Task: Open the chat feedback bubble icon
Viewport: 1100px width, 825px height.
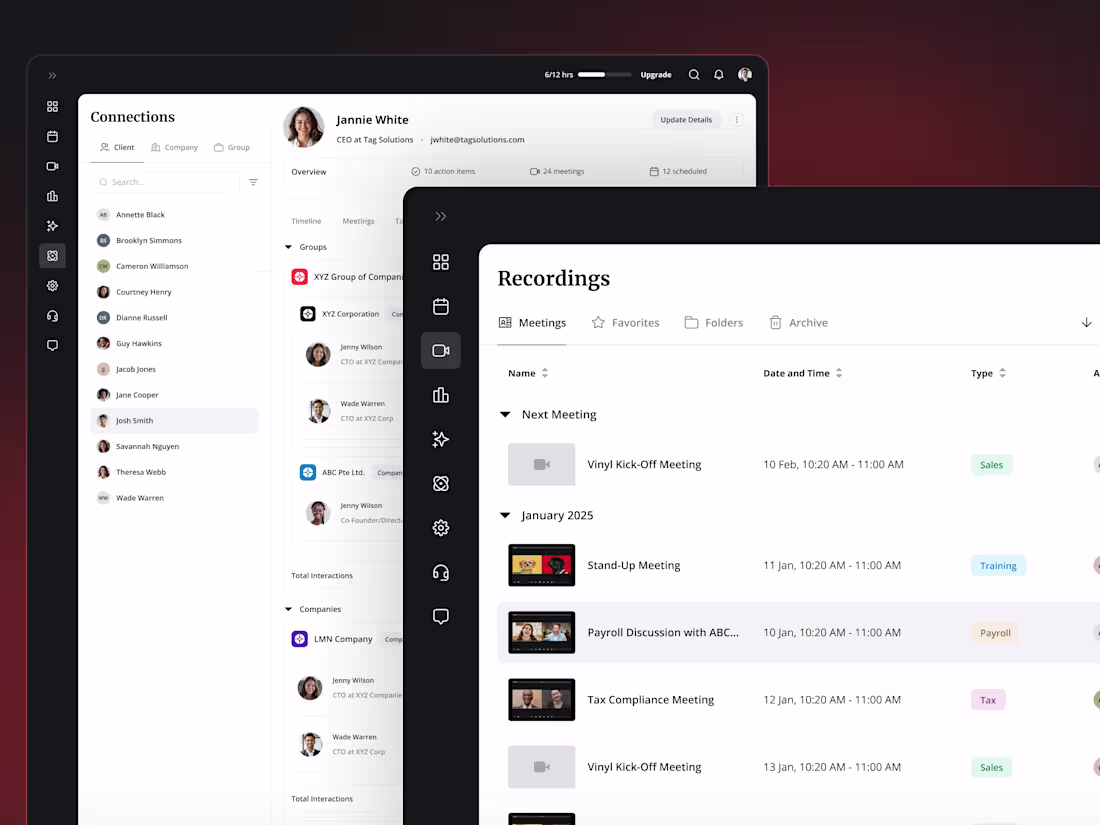Action: coord(441,615)
